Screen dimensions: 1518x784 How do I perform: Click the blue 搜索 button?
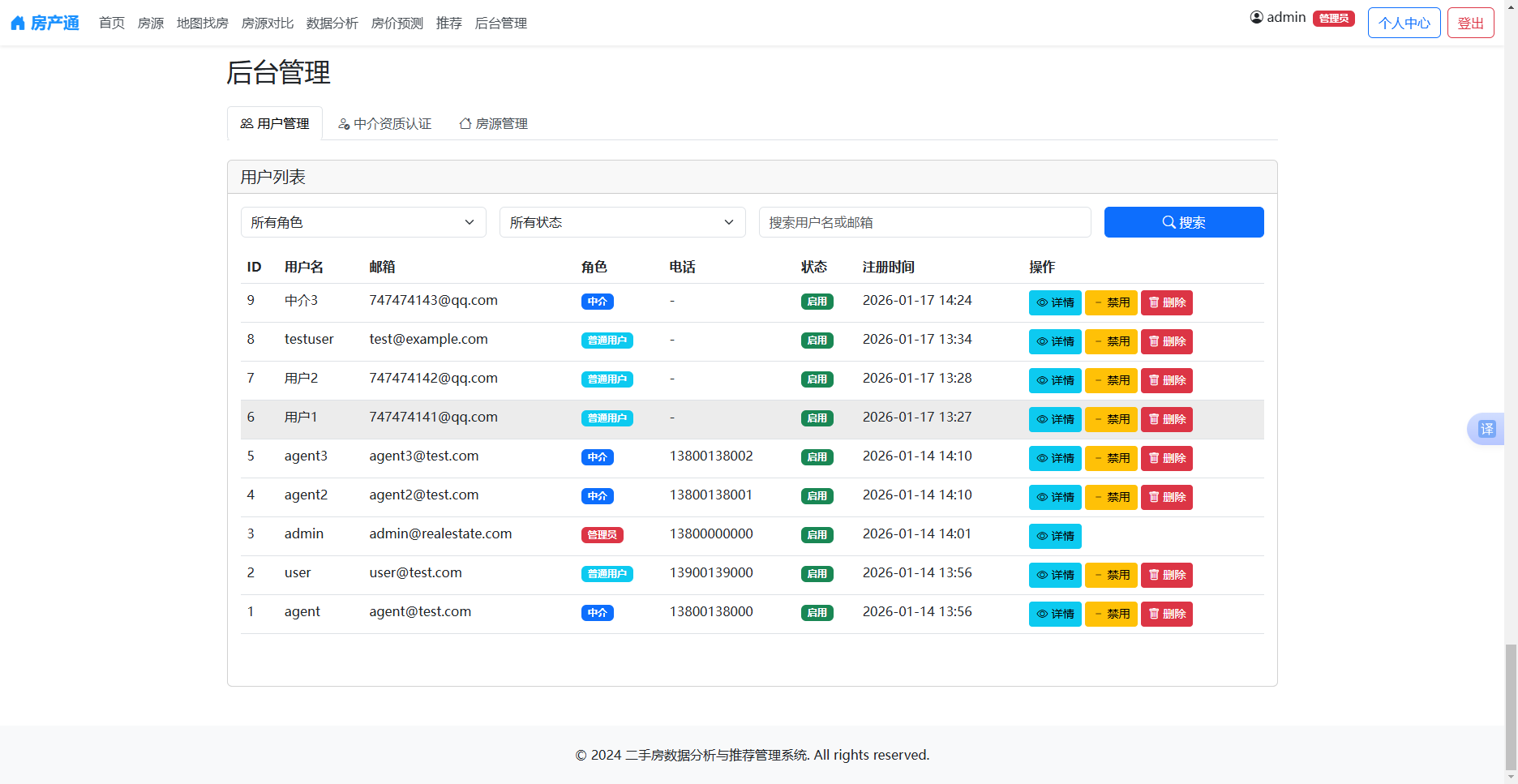(1184, 222)
